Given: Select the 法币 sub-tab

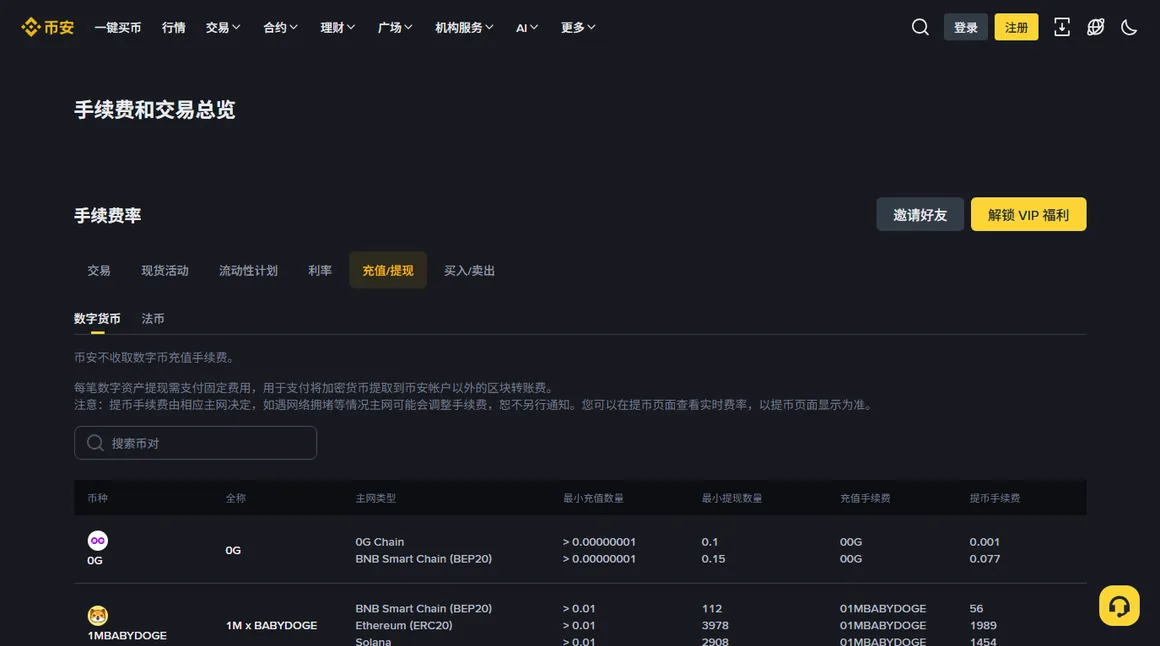Looking at the screenshot, I should [152, 319].
